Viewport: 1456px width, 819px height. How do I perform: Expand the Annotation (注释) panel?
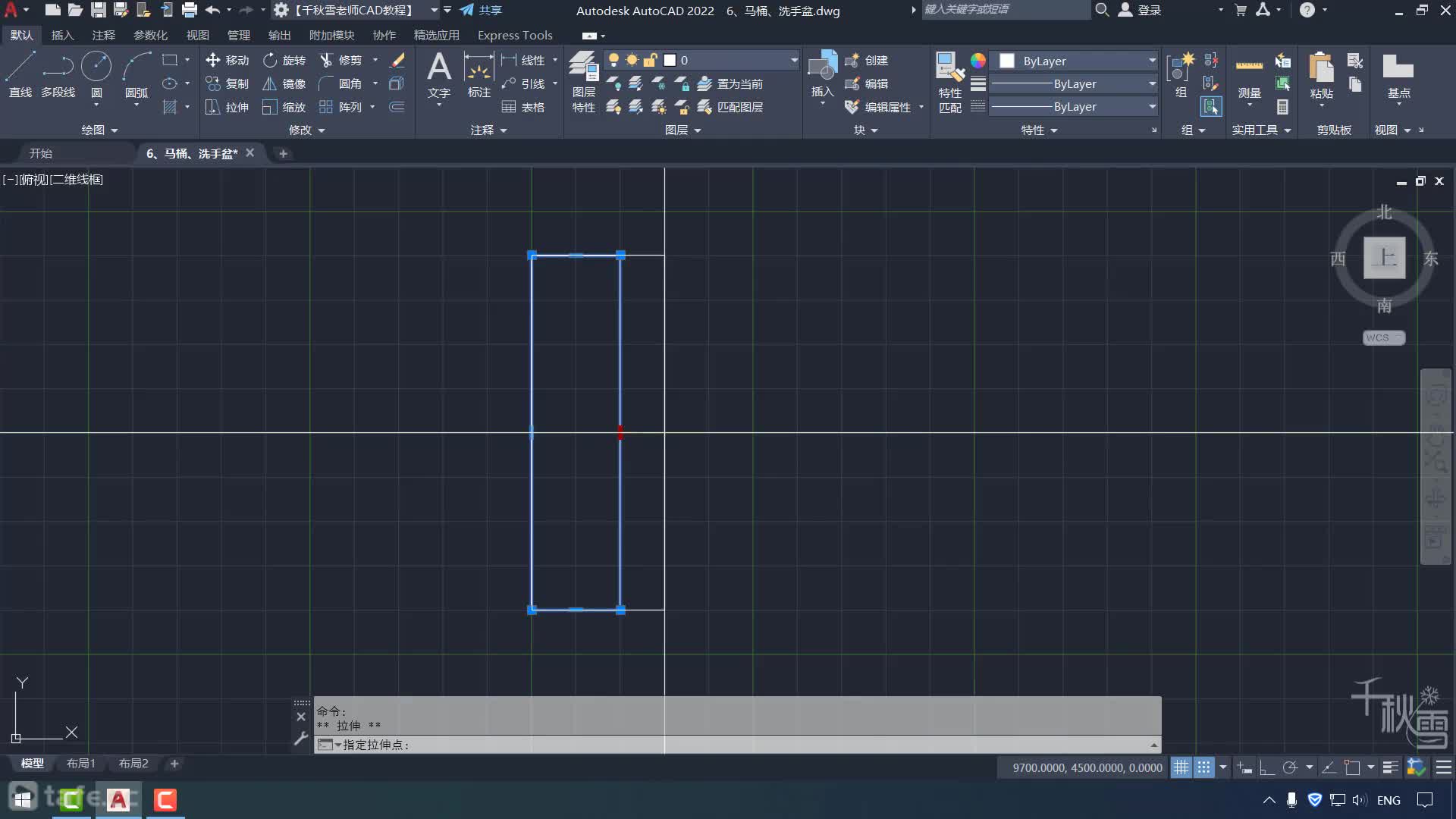pyautogui.click(x=488, y=130)
